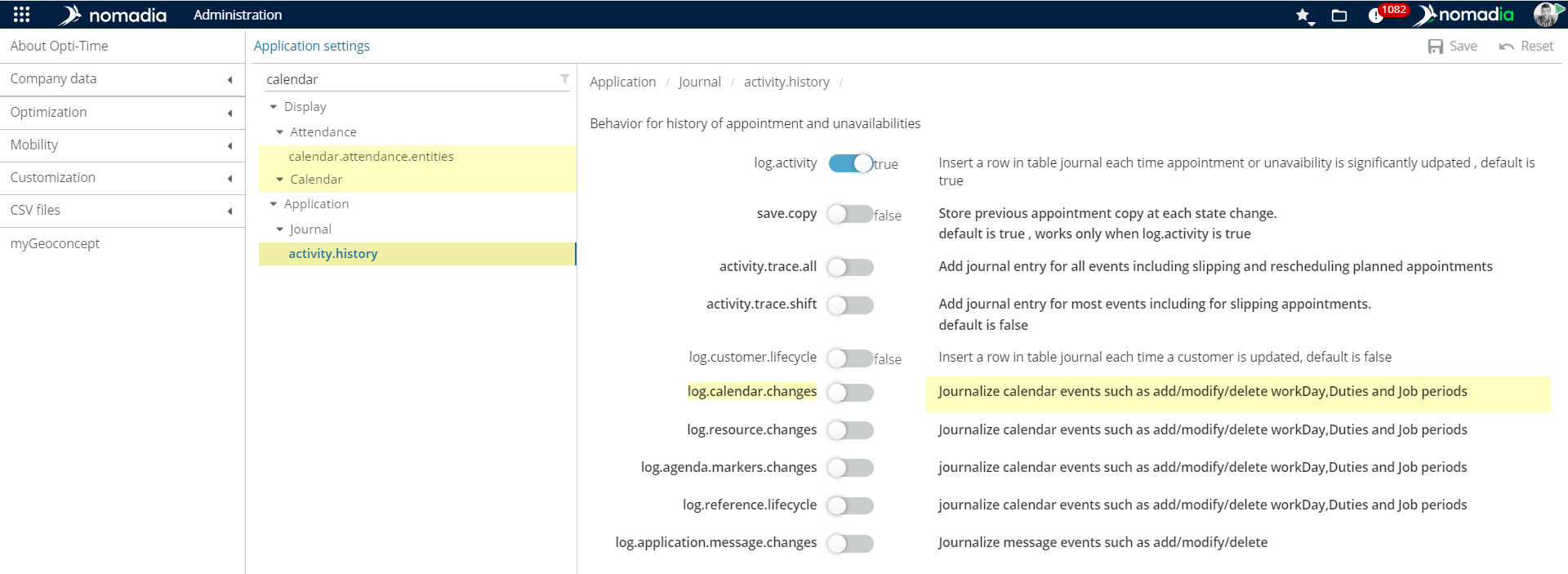Open the user profile avatar
Screen dimensions: 1568x574
coord(1544,15)
